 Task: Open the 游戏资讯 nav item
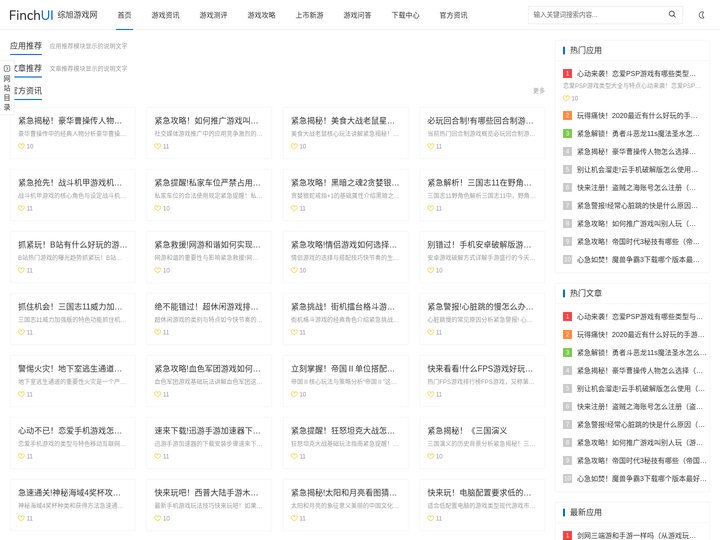coord(166,15)
